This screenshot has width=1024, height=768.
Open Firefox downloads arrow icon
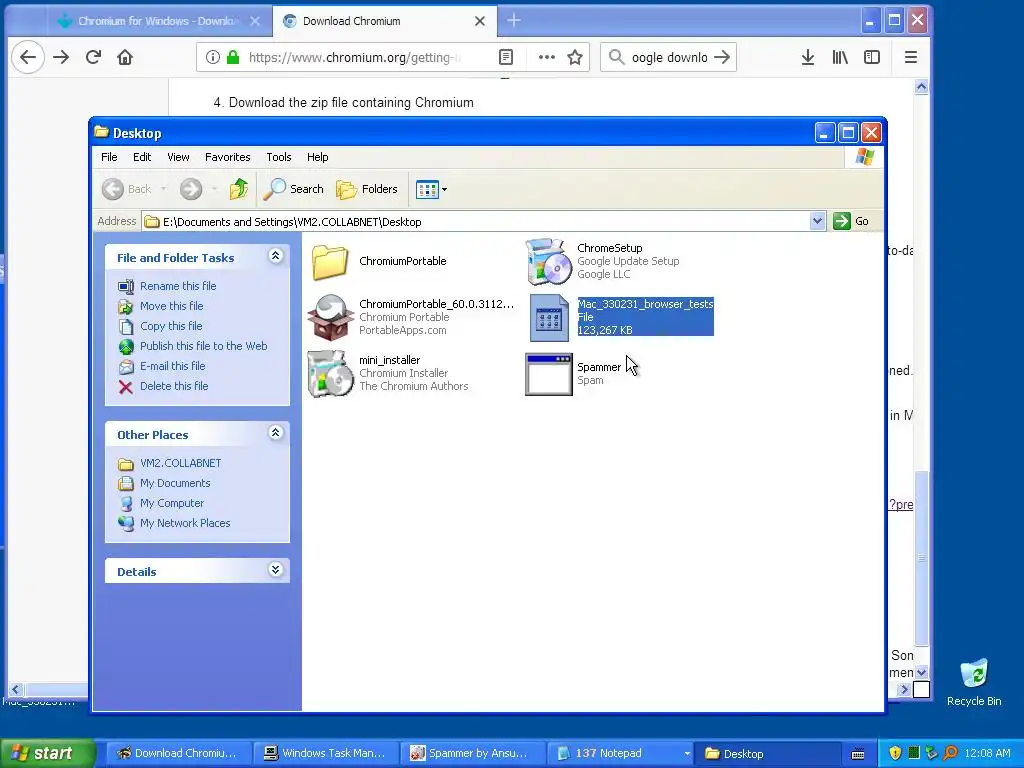tap(808, 57)
